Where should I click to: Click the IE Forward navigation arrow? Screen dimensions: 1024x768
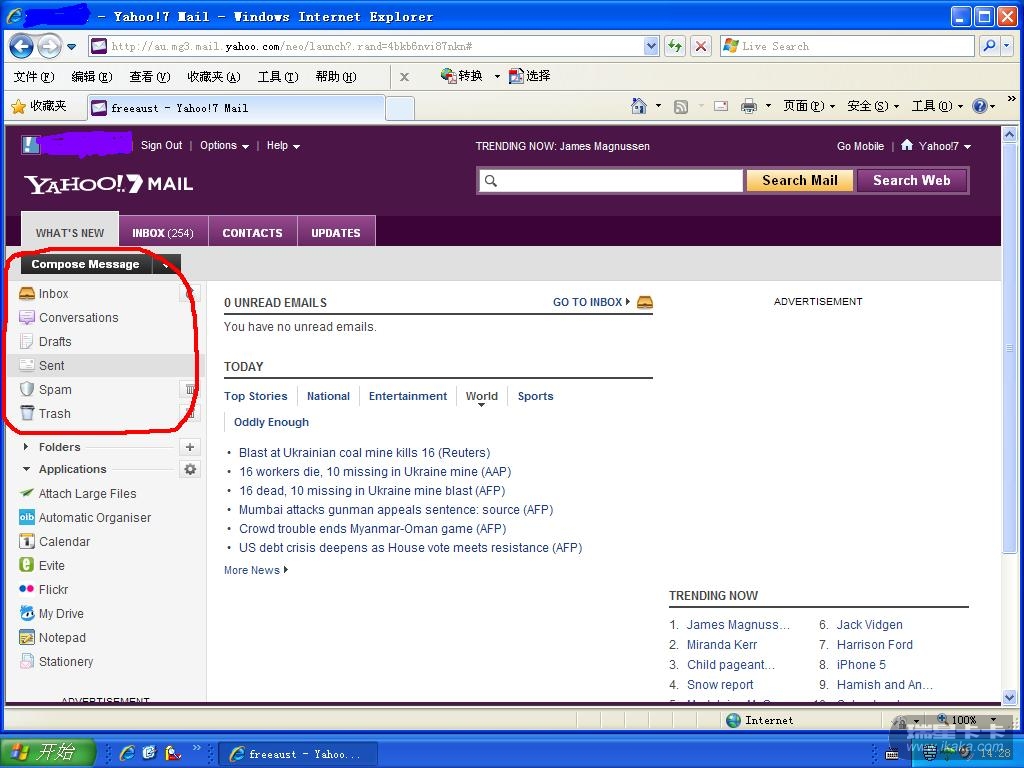pos(49,46)
